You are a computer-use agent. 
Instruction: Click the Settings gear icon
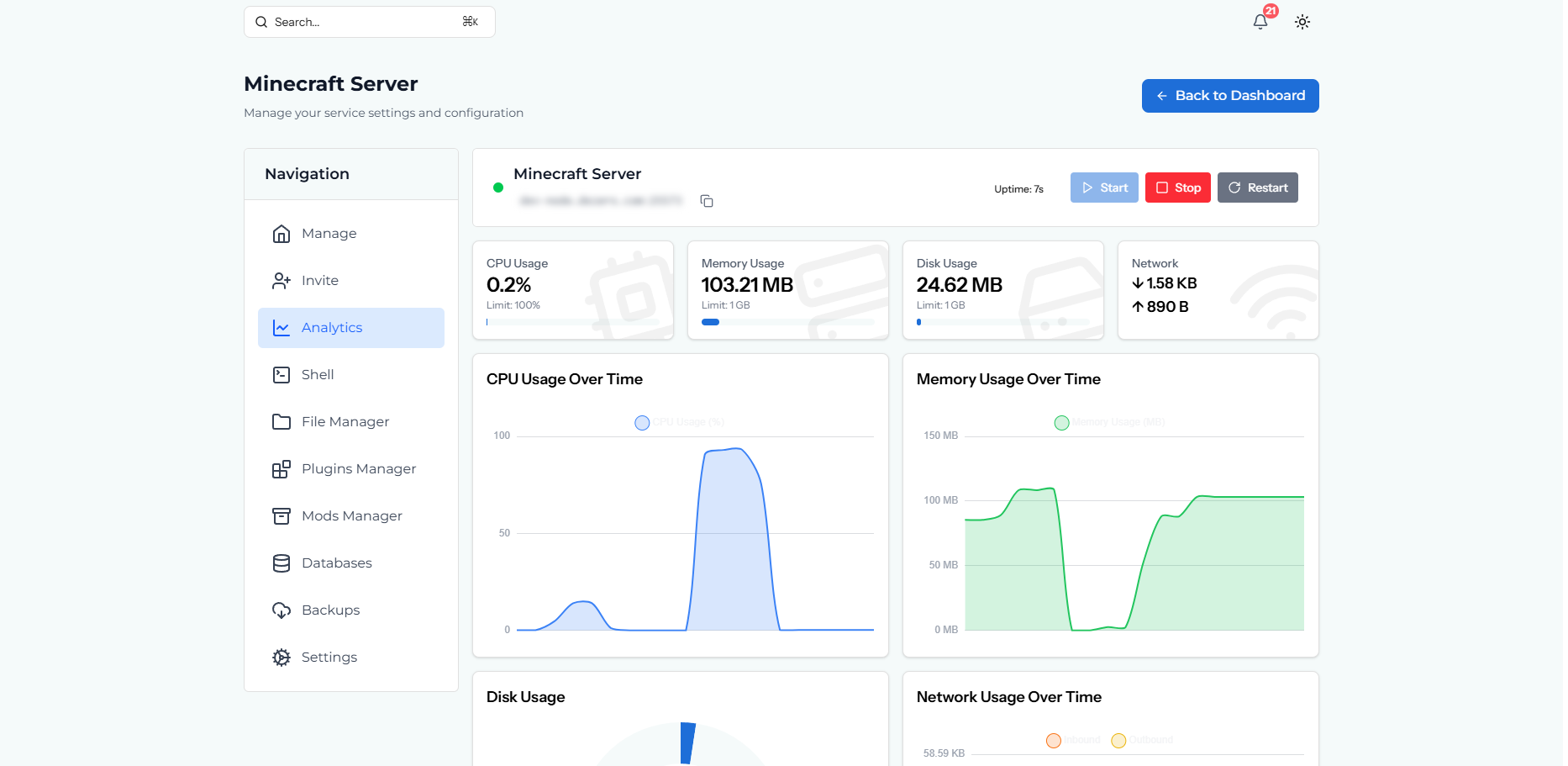282,658
